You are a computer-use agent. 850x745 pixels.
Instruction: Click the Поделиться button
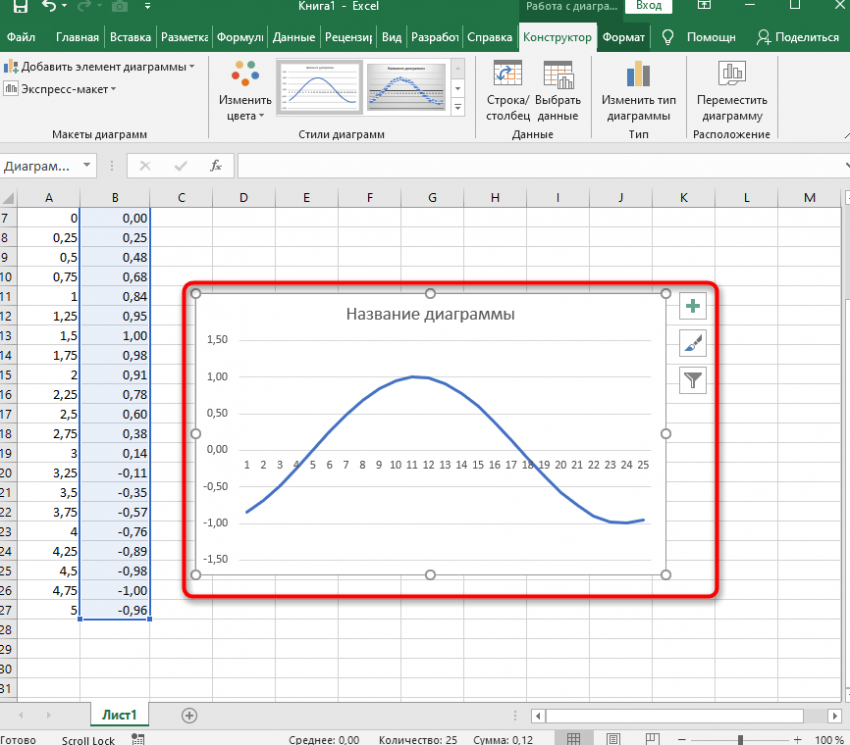pos(798,38)
